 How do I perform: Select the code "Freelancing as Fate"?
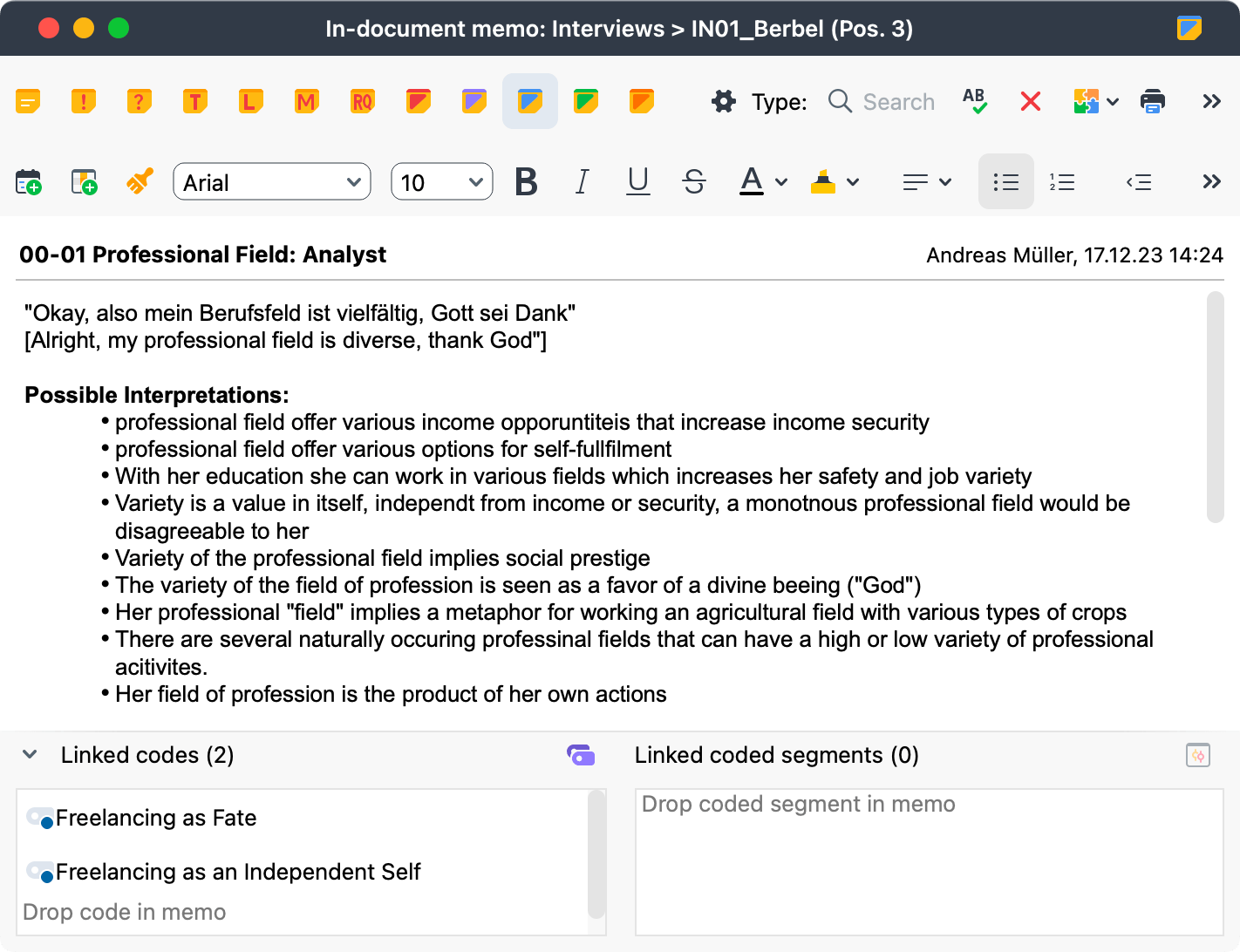(x=155, y=818)
